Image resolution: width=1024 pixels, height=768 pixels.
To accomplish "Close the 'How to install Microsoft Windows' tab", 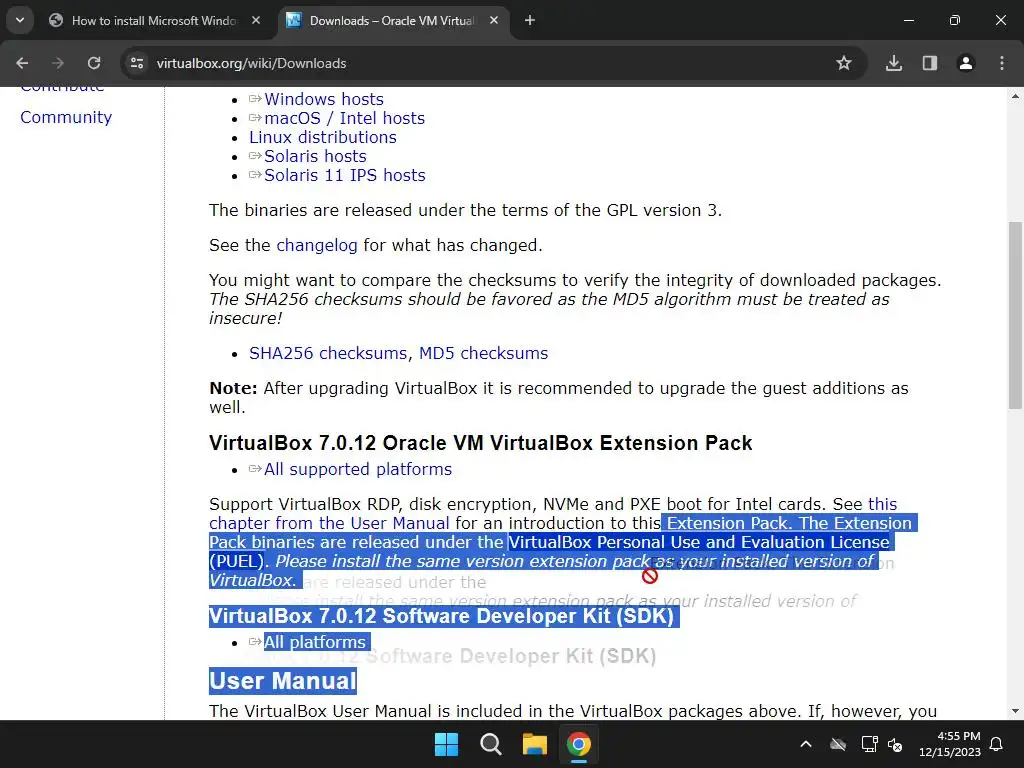I will [x=256, y=20].
